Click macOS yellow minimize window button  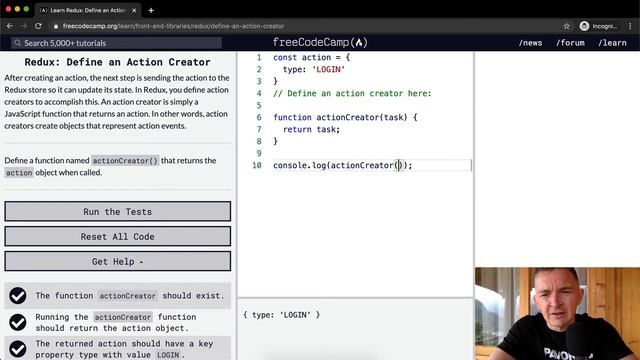(x=17, y=9)
